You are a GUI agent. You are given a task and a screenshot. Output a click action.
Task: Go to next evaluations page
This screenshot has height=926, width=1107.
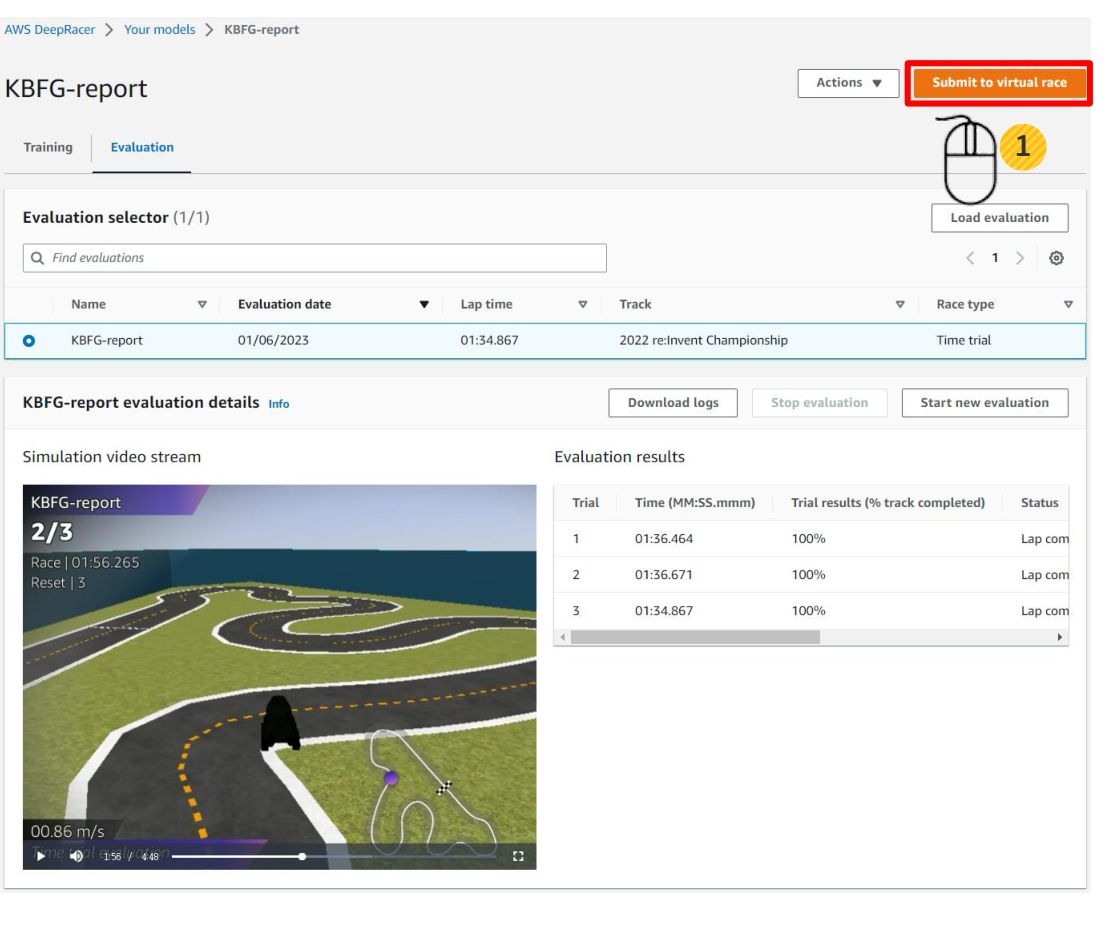[1020, 258]
